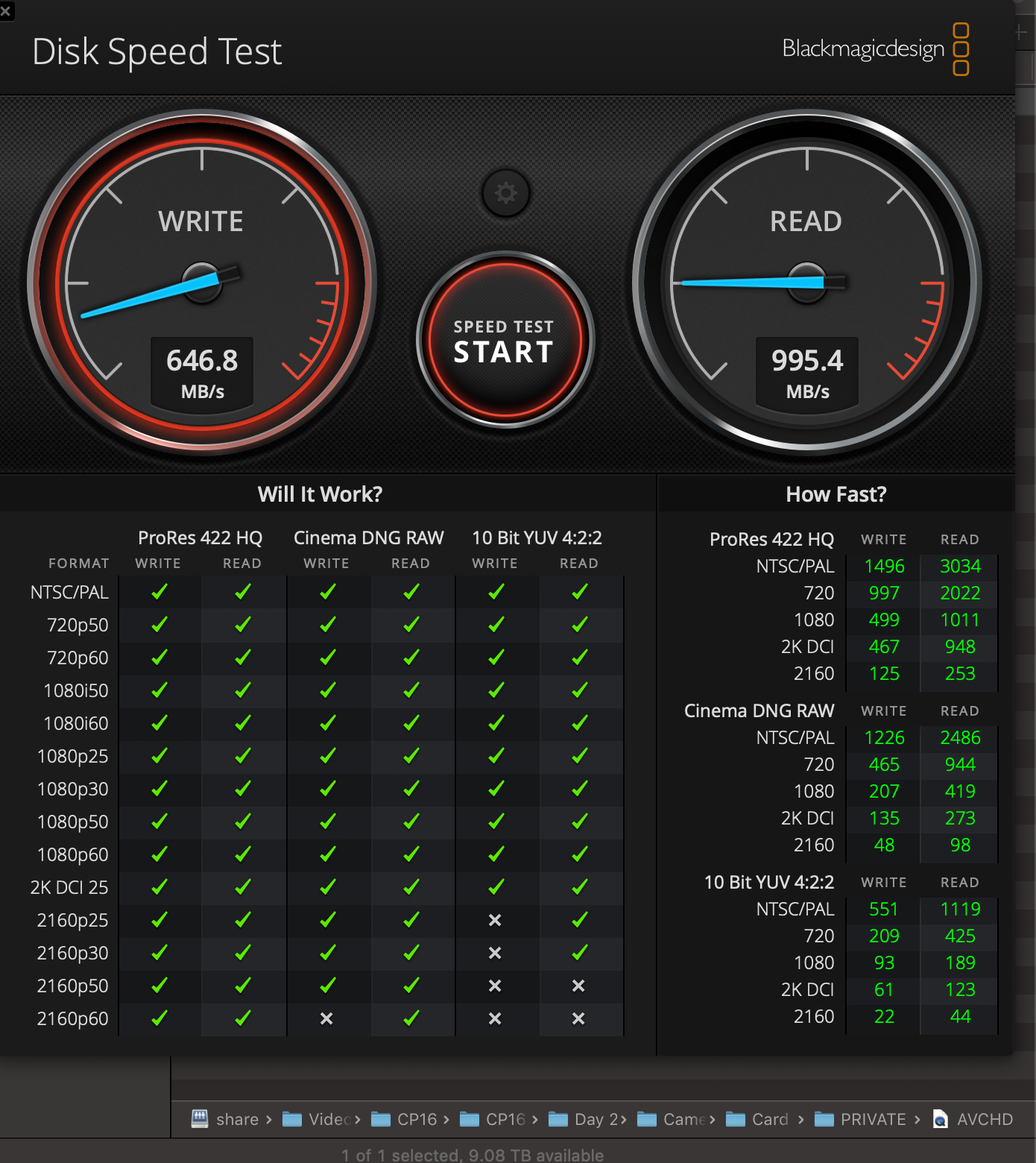1036x1163 pixels.
Task: Click the ProRes 422 HQ heading in How Fast
Action: [771, 539]
